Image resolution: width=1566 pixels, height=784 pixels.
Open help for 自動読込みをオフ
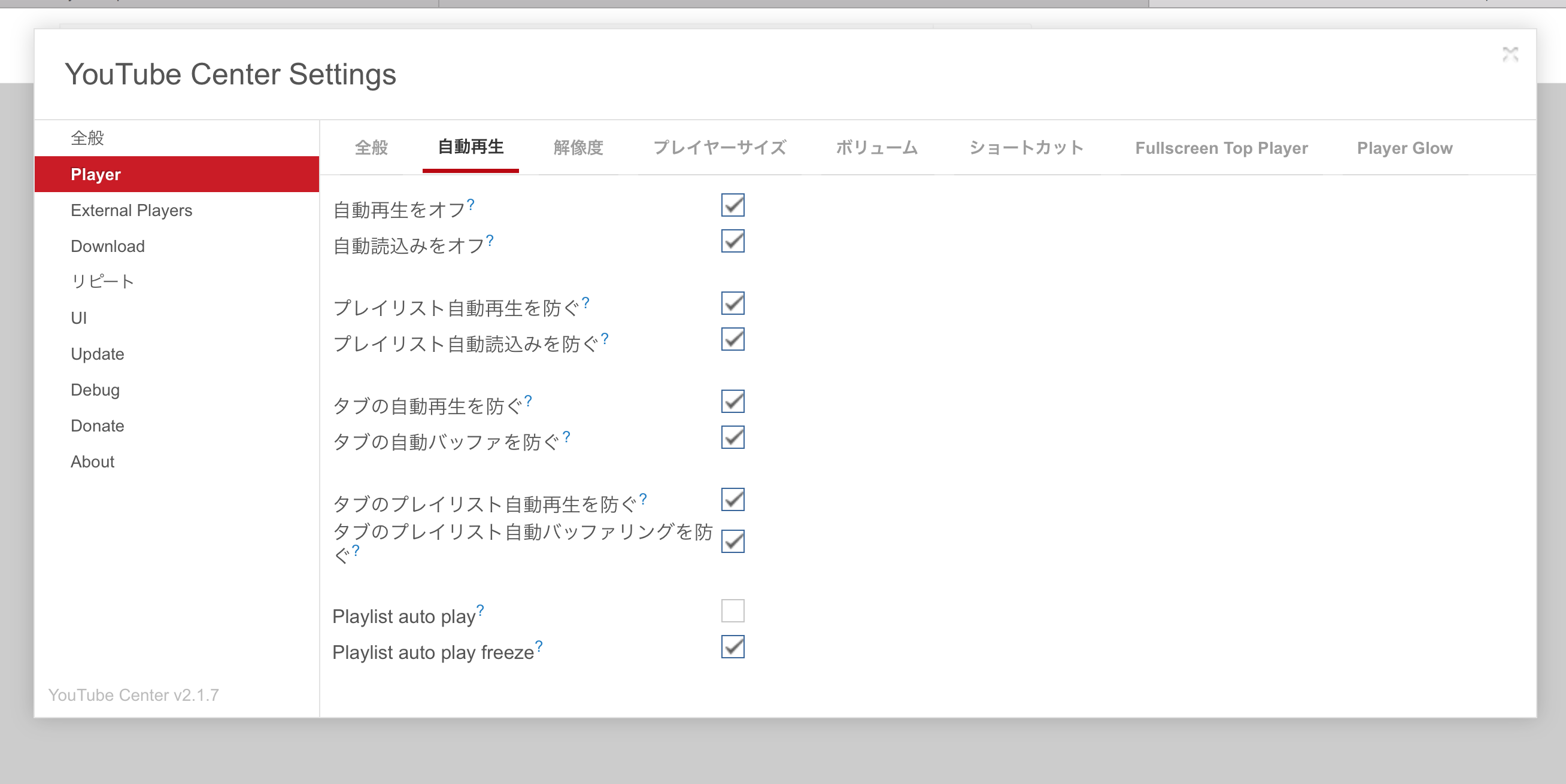[x=490, y=241]
